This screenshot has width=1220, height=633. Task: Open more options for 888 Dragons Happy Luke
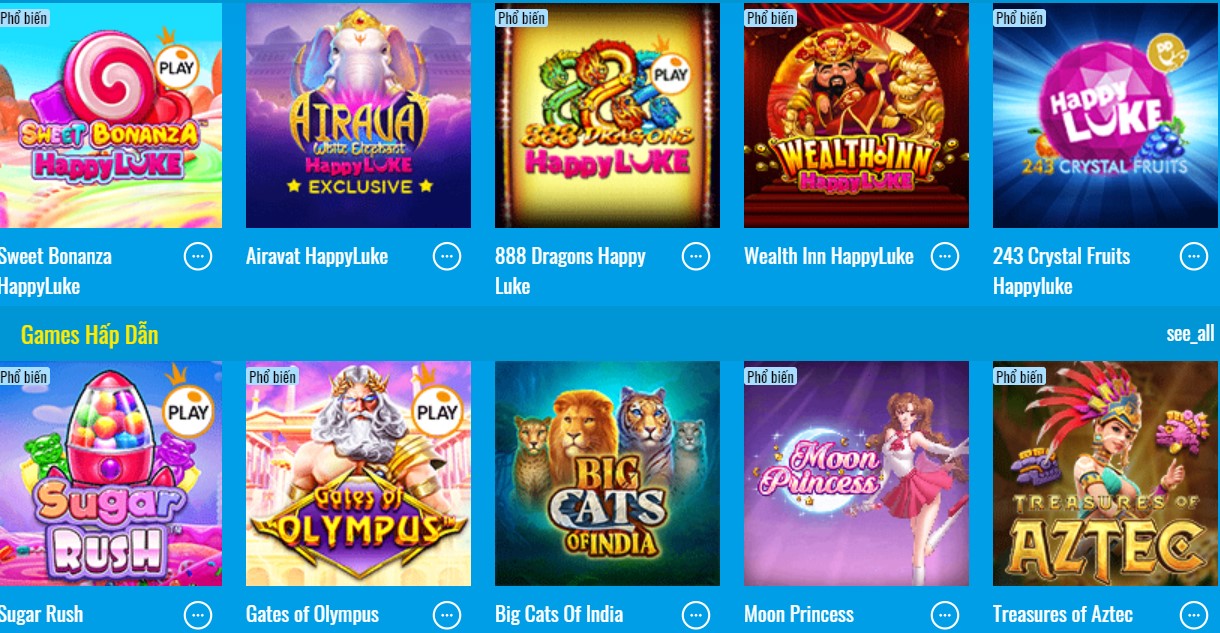pos(696,257)
